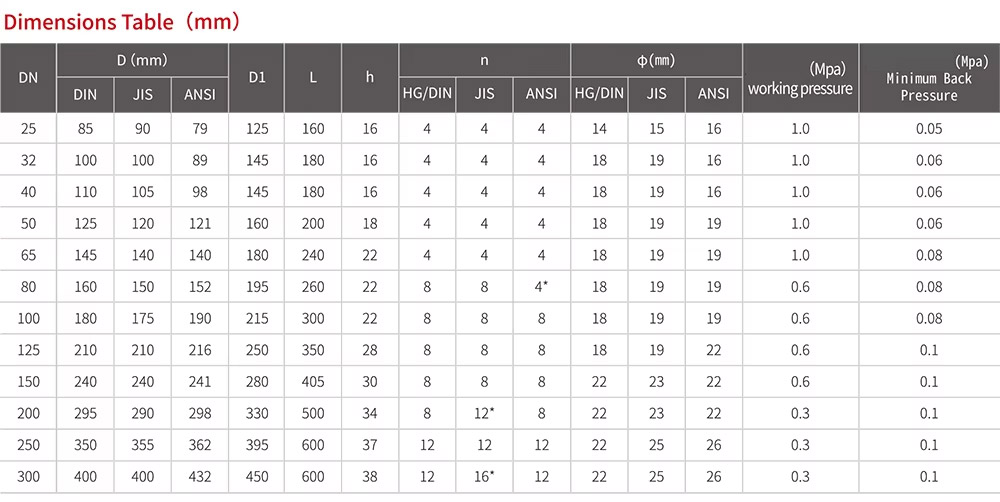Select the h value cell 37
The height and width of the screenshot is (502, 1000).
[370, 445]
